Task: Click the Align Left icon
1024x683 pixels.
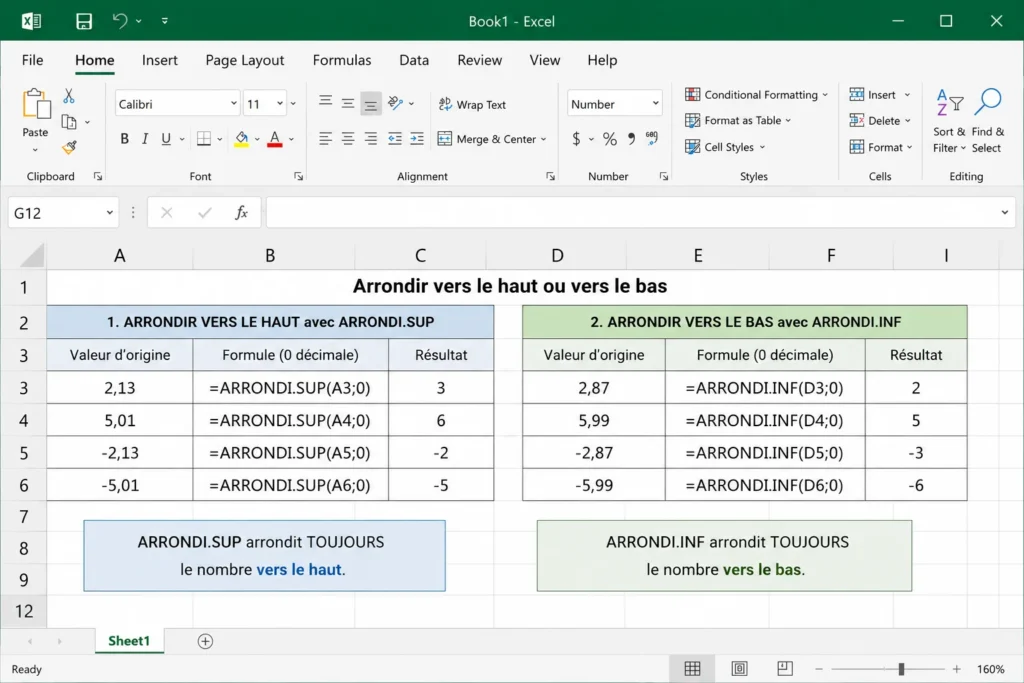Action: (x=325, y=138)
